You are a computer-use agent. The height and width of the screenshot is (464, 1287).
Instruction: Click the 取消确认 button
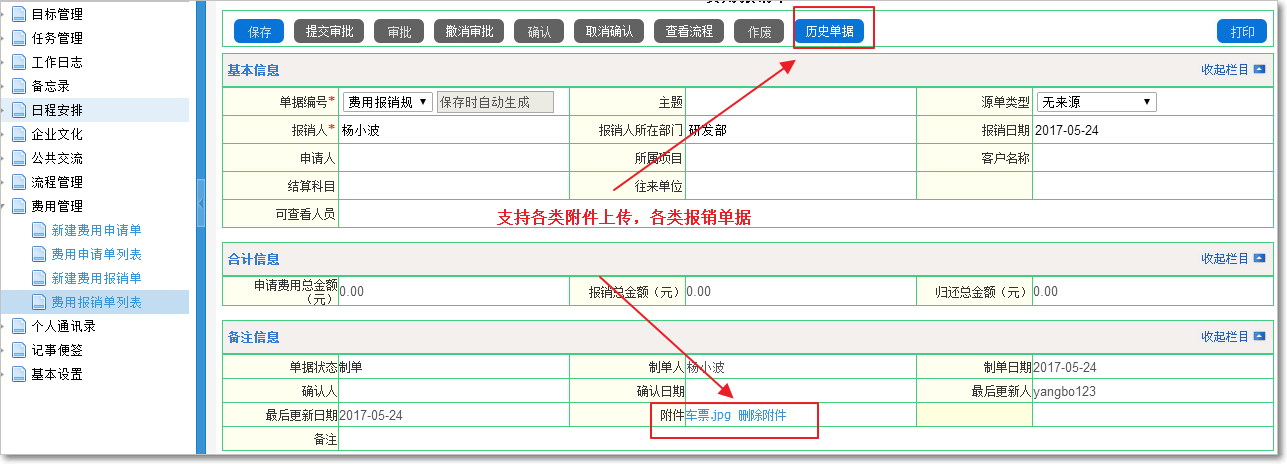[609, 31]
